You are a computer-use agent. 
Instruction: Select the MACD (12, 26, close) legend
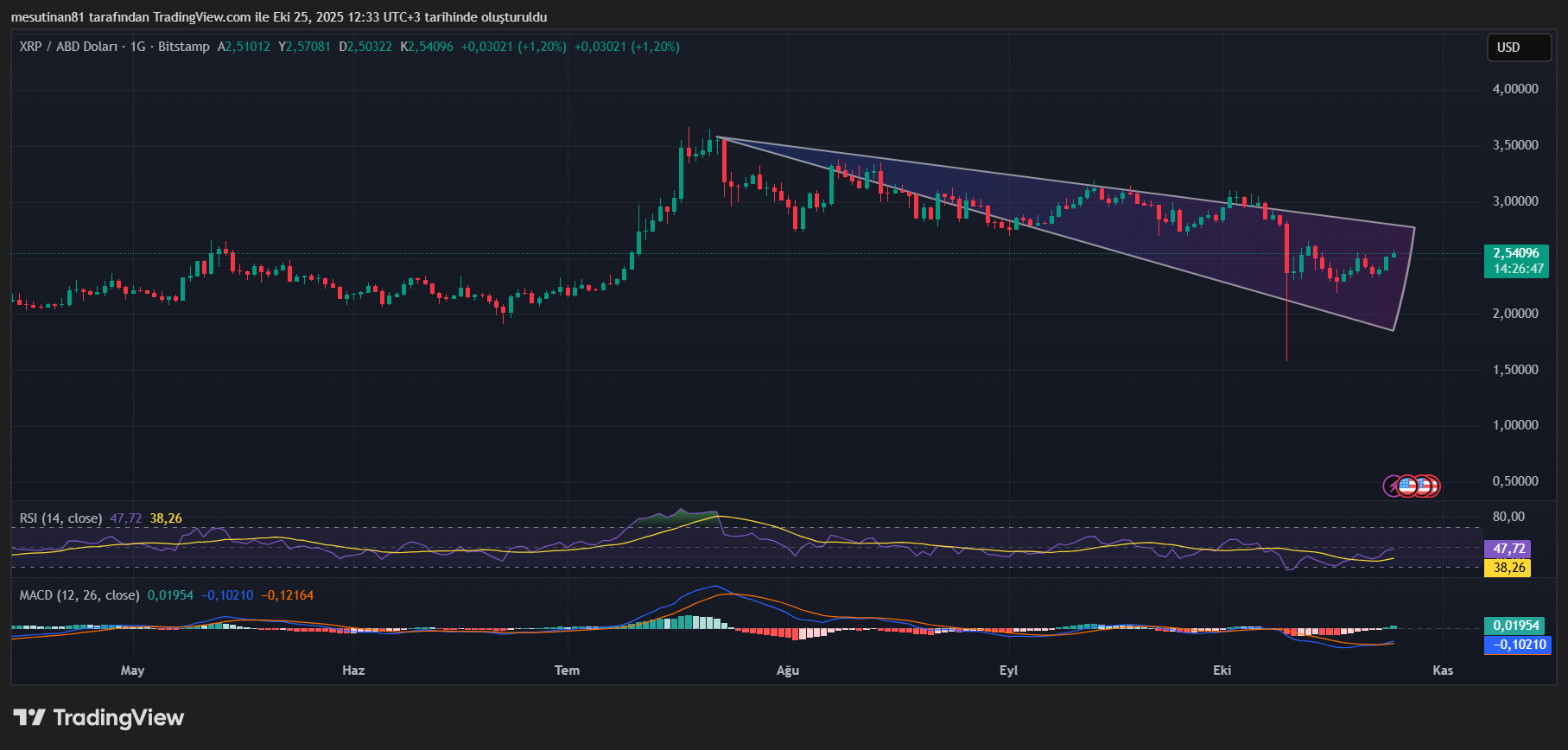(79, 595)
